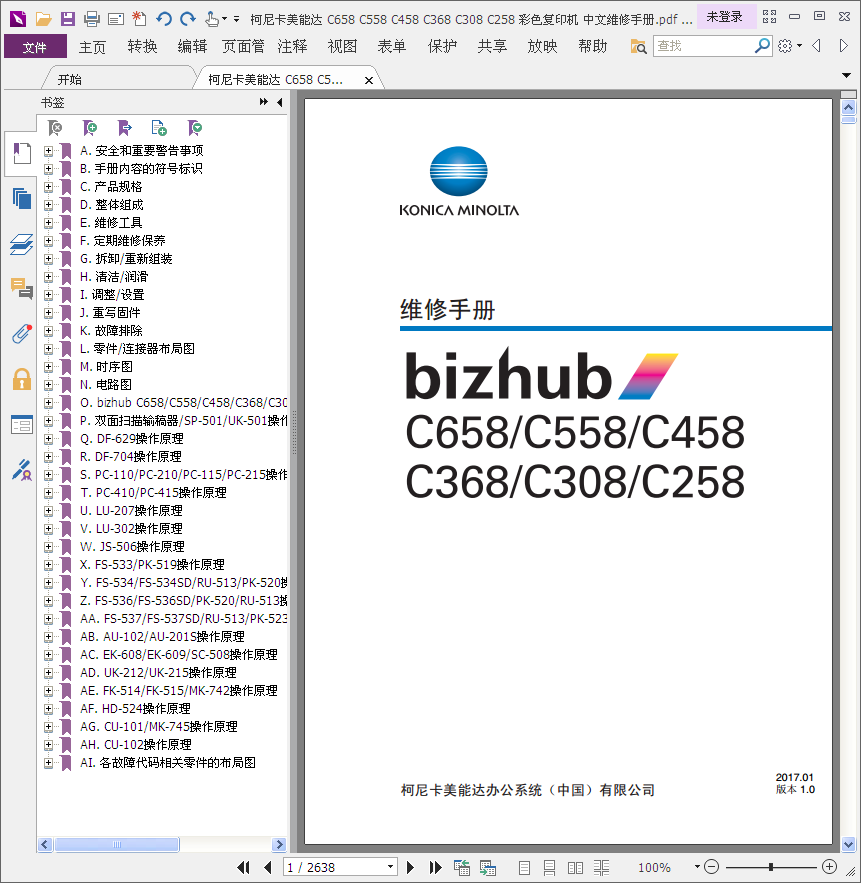Click the zoom out minus button
Viewport: 861px width, 883px height.
(712, 867)
